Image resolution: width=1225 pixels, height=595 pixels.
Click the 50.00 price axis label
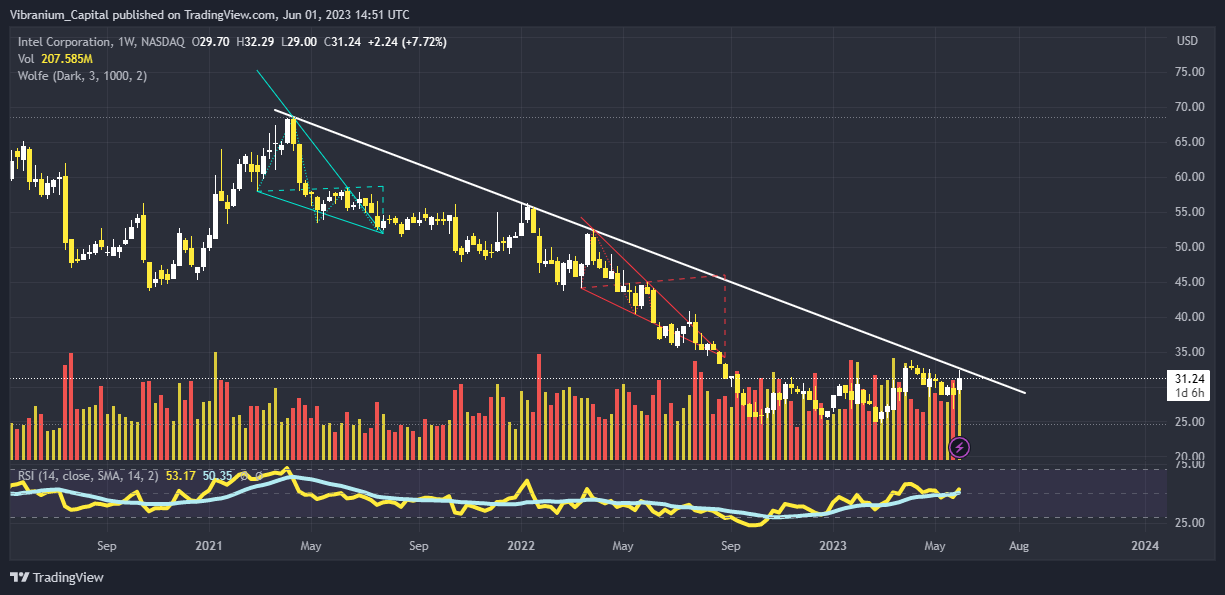coord(1190,247)
